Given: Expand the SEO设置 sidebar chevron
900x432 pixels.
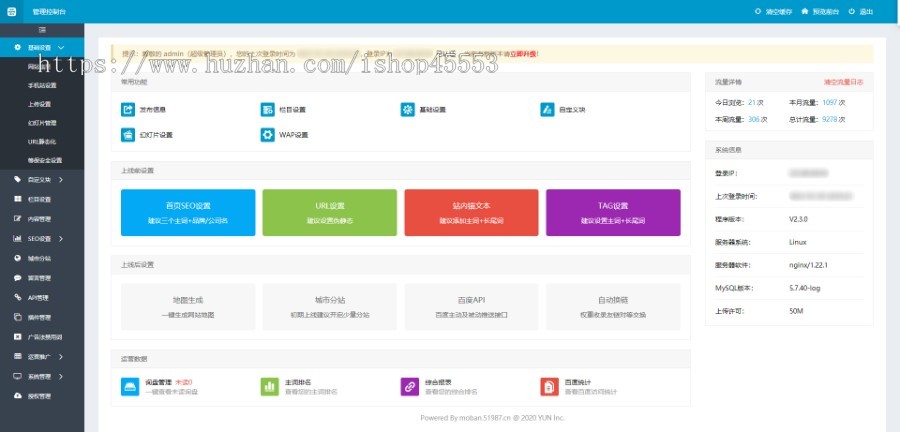Looking at the screenshot, I should [61, 239].
